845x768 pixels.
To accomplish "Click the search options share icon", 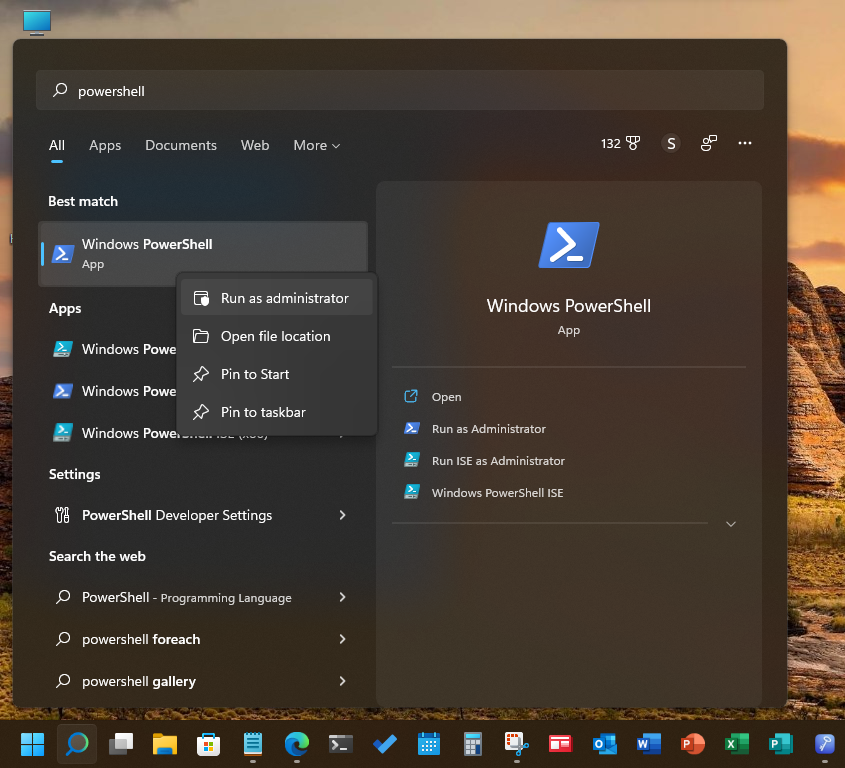I will (709, 143).
